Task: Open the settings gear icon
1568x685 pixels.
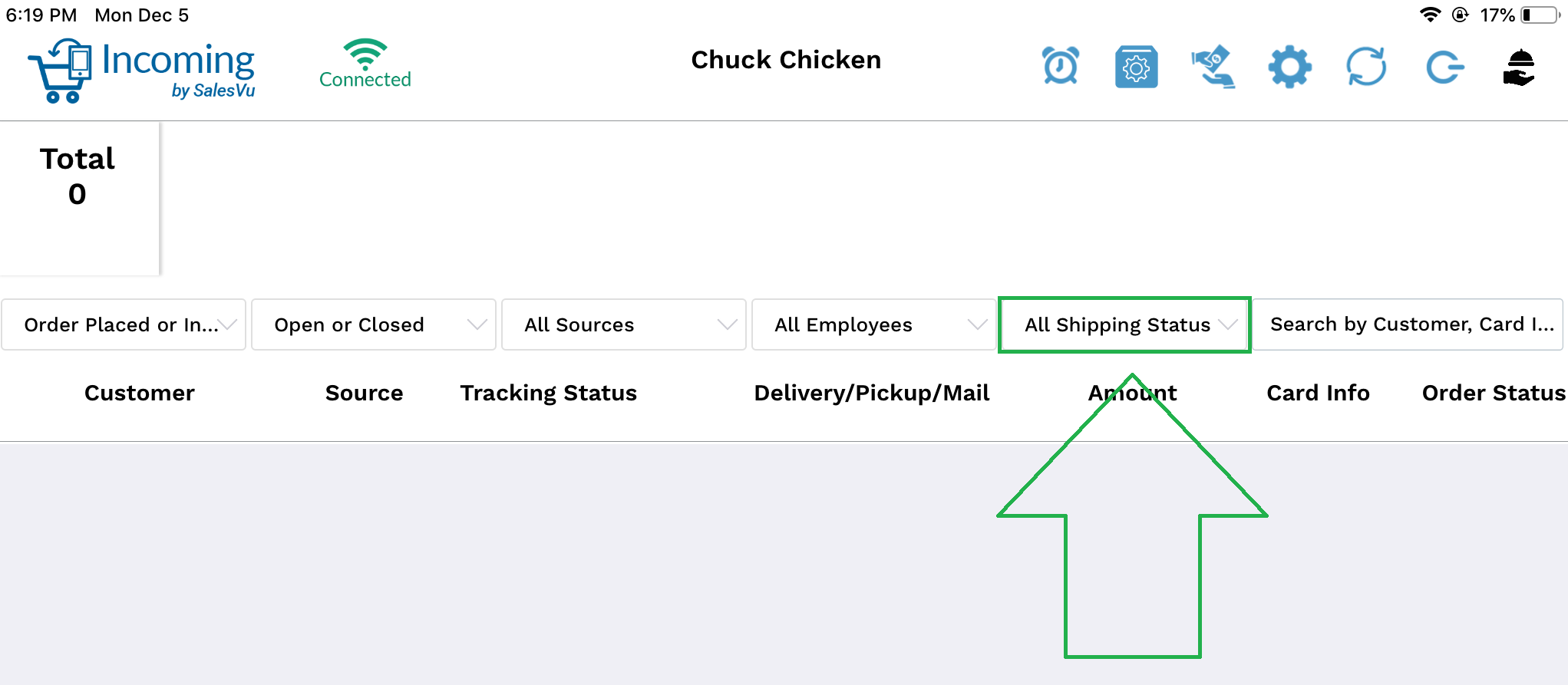Action: (1289, 67)
